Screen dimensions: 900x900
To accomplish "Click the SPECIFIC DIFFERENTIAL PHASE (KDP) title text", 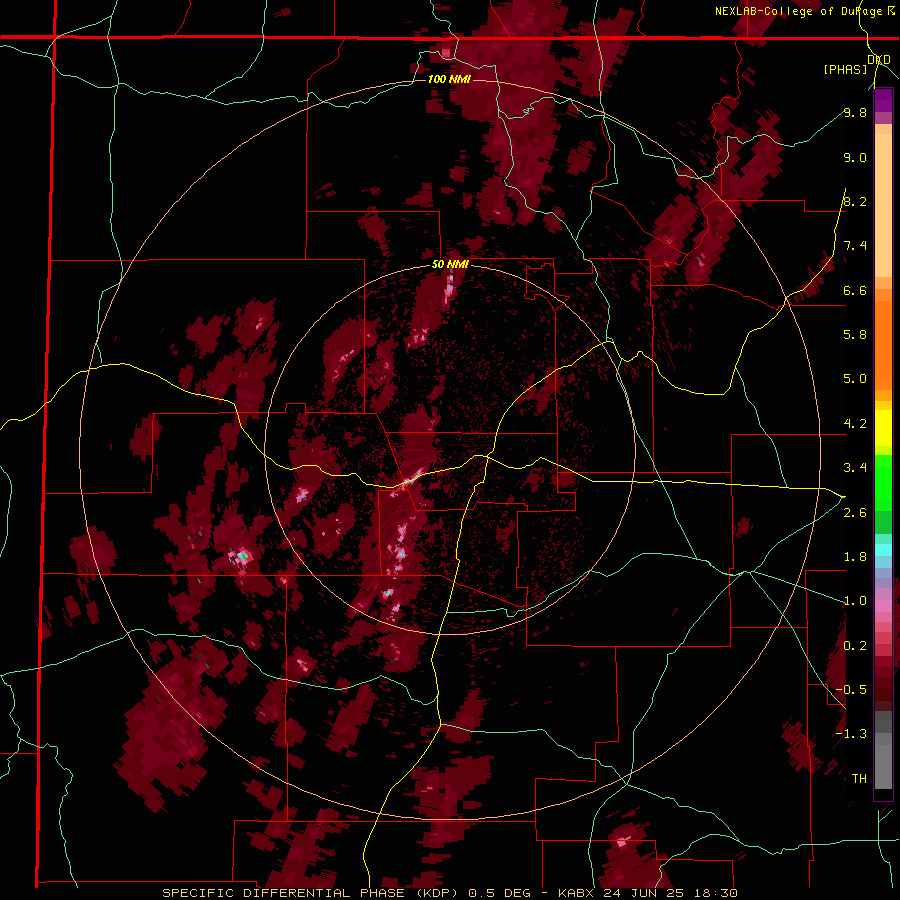I will coord(312,893).
